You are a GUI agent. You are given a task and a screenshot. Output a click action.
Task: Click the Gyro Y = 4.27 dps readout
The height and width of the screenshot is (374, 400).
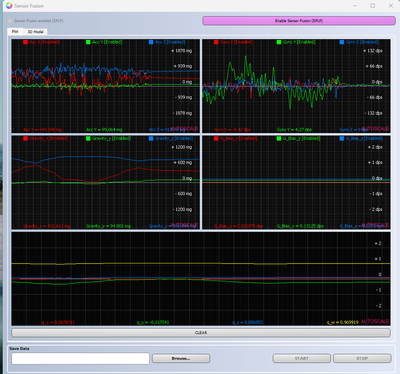[x=294, y=130]
